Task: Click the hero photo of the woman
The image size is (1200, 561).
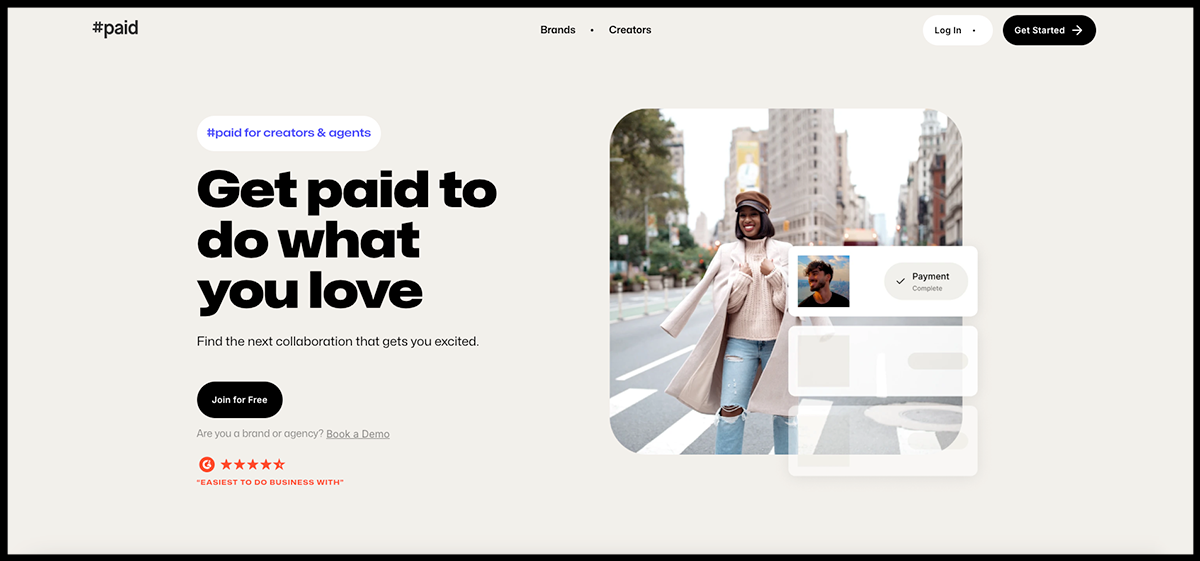Action: [700, 280]
